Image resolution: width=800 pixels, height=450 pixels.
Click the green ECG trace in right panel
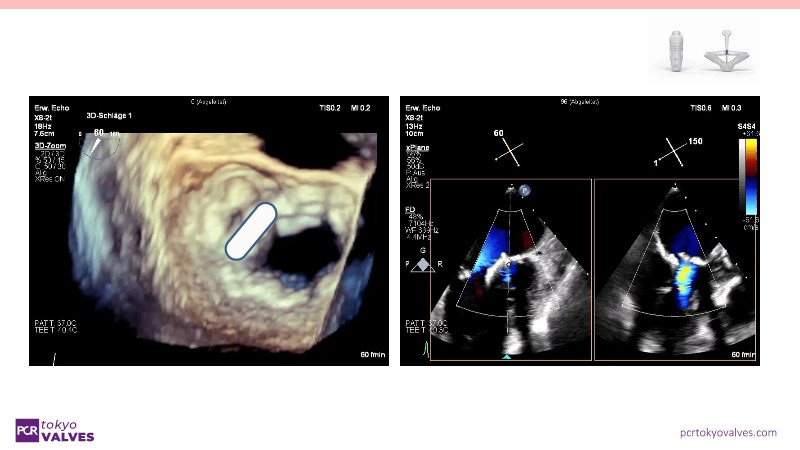click(x=422, y=348)
